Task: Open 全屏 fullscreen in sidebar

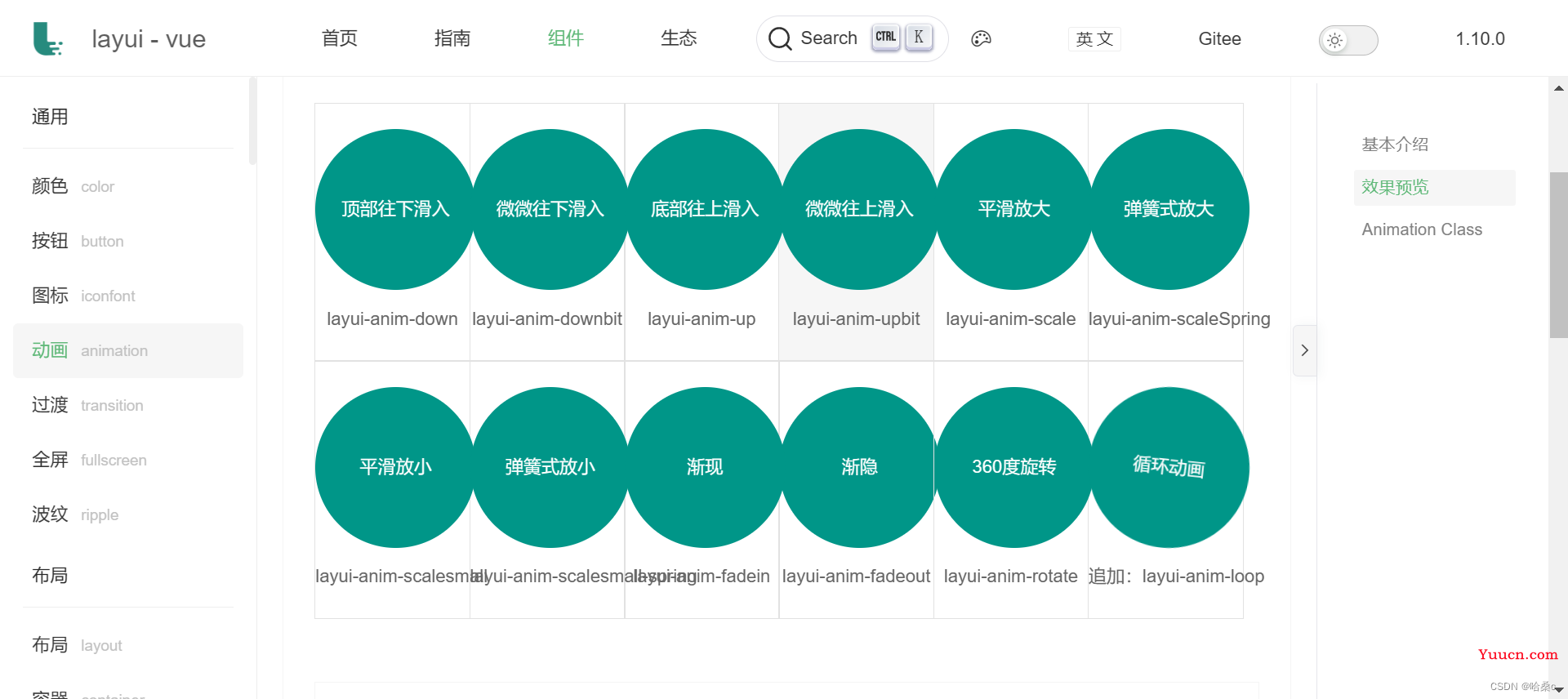Action: [x=128, y=460]
